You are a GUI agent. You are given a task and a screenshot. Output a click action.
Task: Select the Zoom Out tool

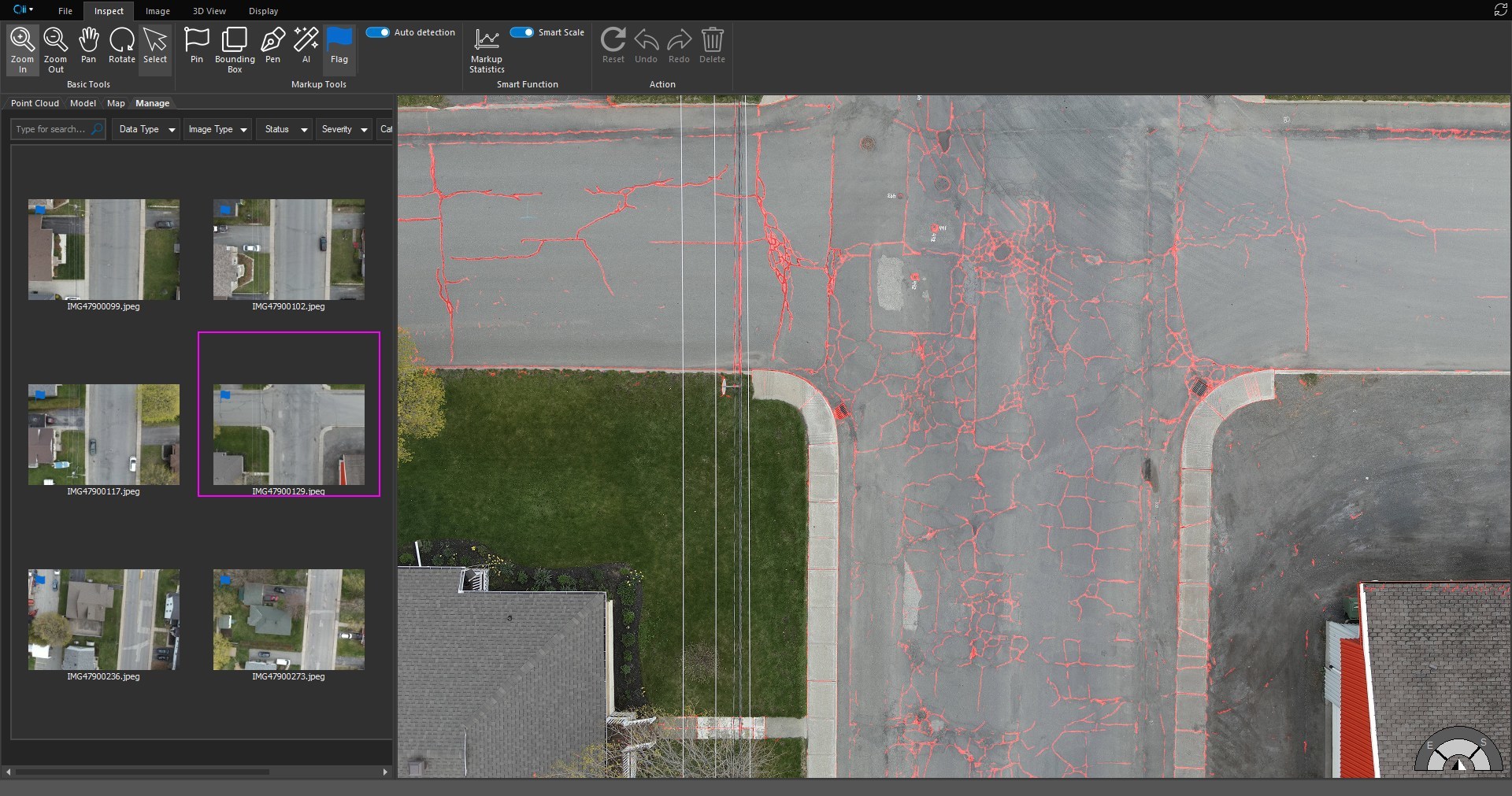(55, 49)
